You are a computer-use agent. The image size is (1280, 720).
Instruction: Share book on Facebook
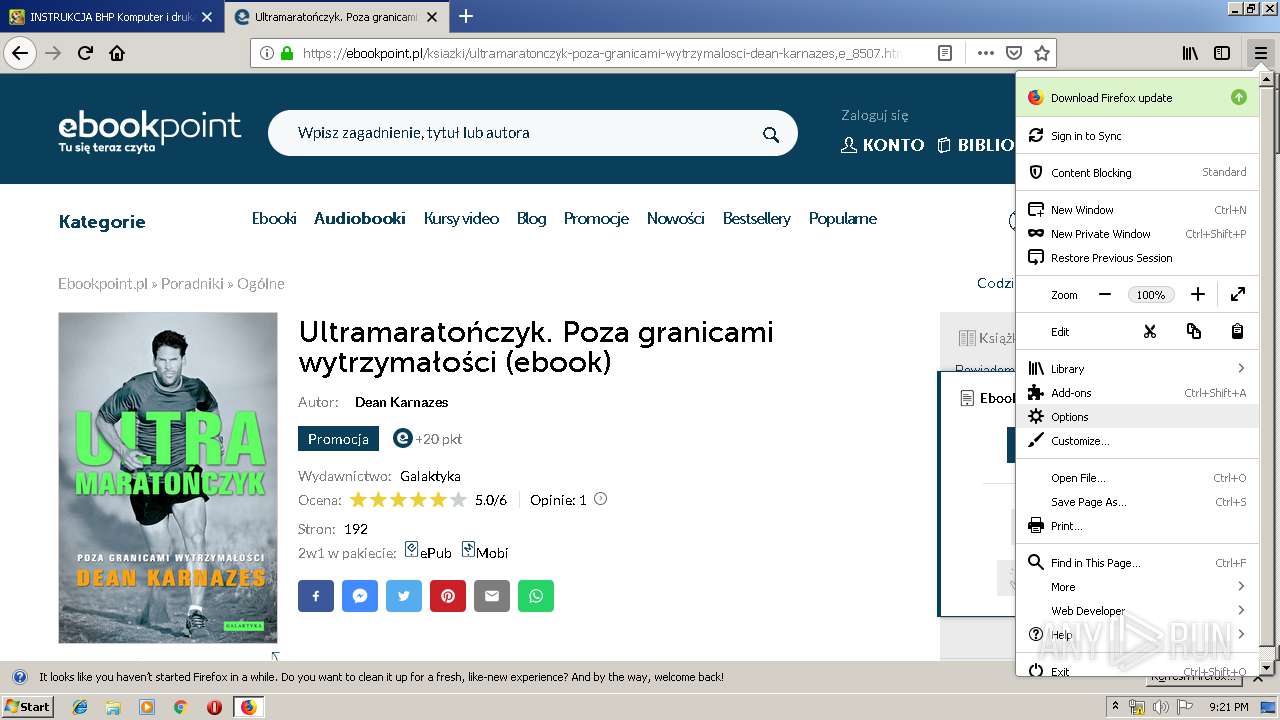[316, 596]
